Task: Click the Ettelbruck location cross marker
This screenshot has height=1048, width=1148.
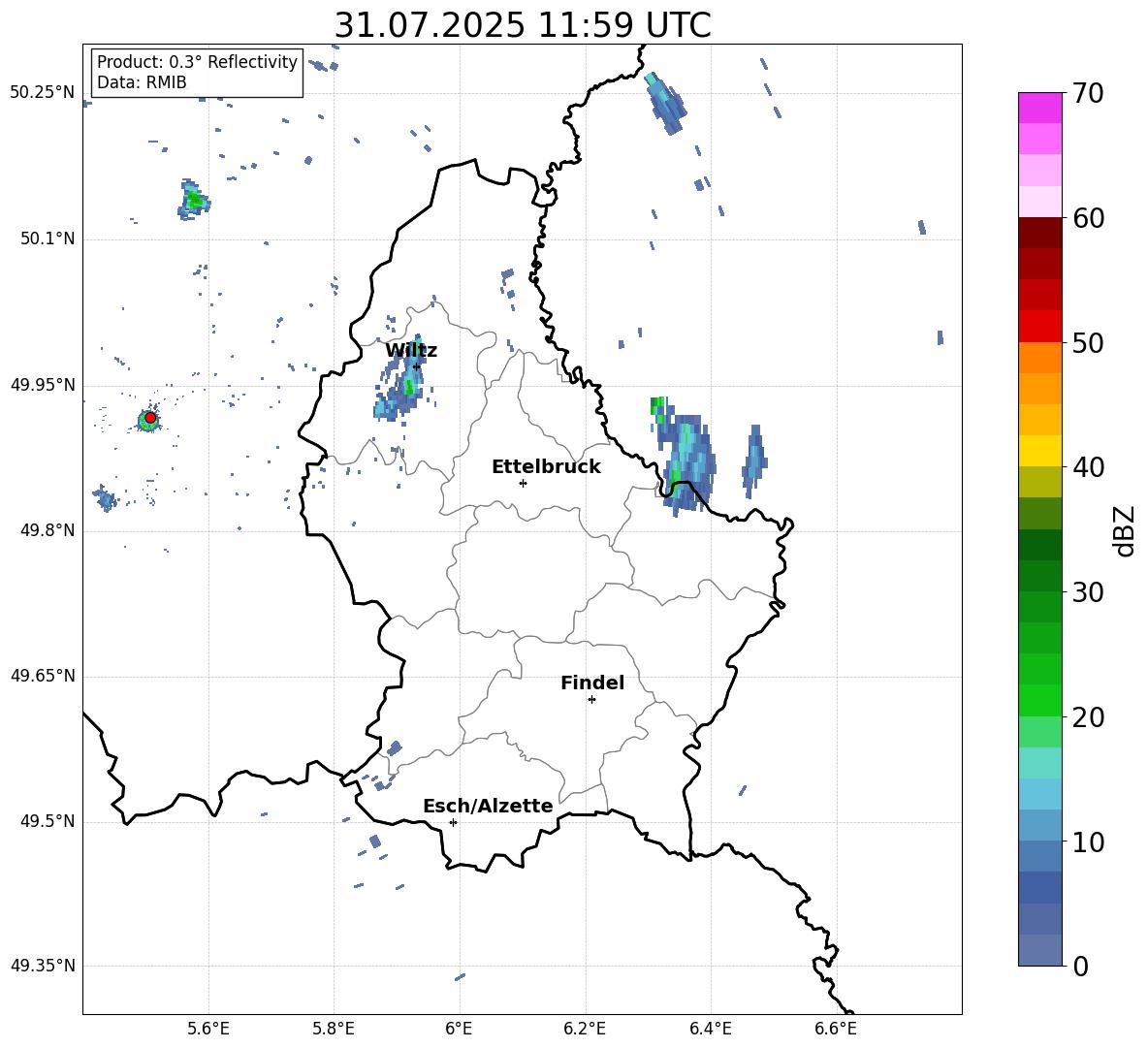Action: click(523, 483)
